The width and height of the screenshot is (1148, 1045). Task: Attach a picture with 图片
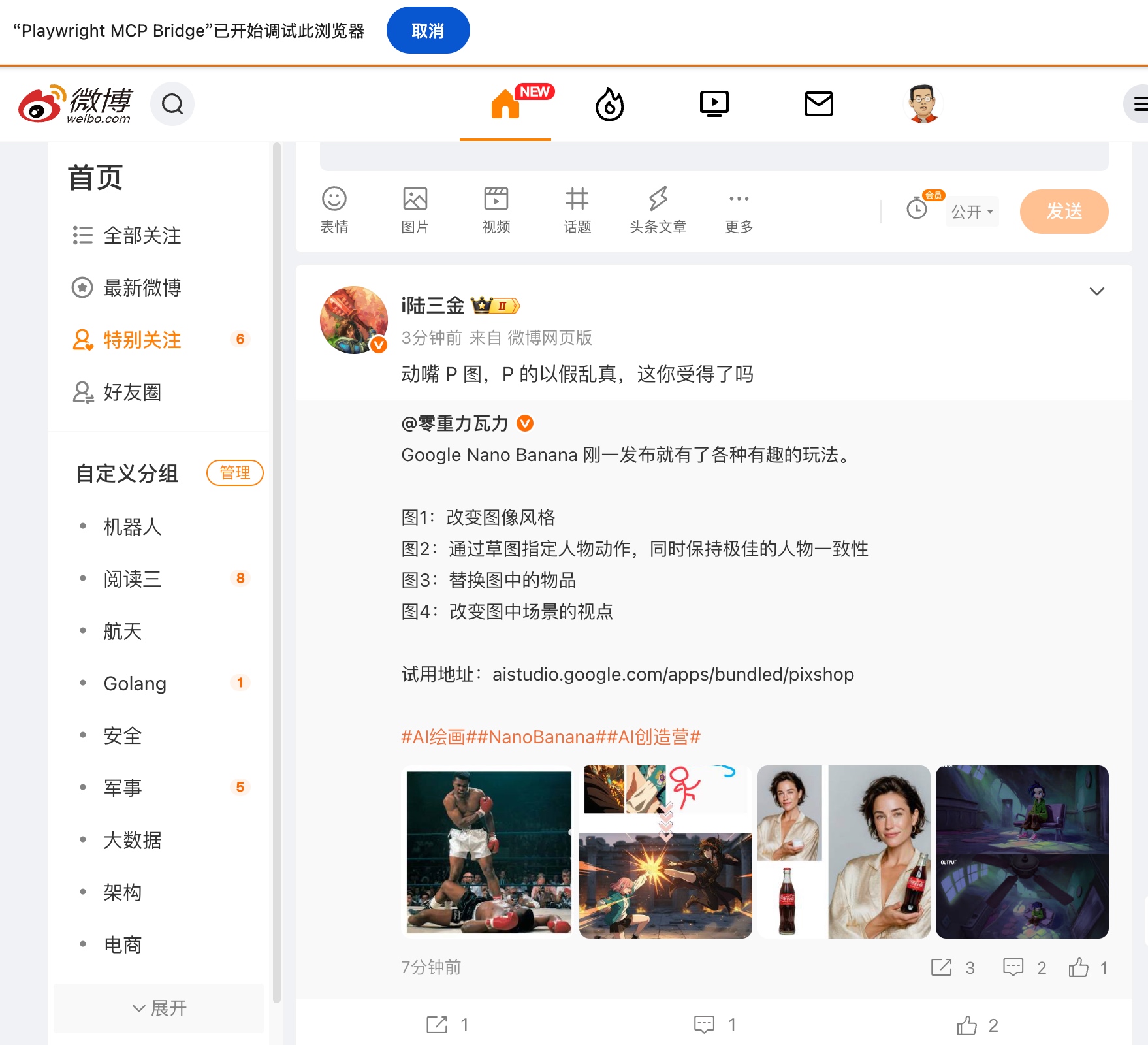click(x=415, y=210)
